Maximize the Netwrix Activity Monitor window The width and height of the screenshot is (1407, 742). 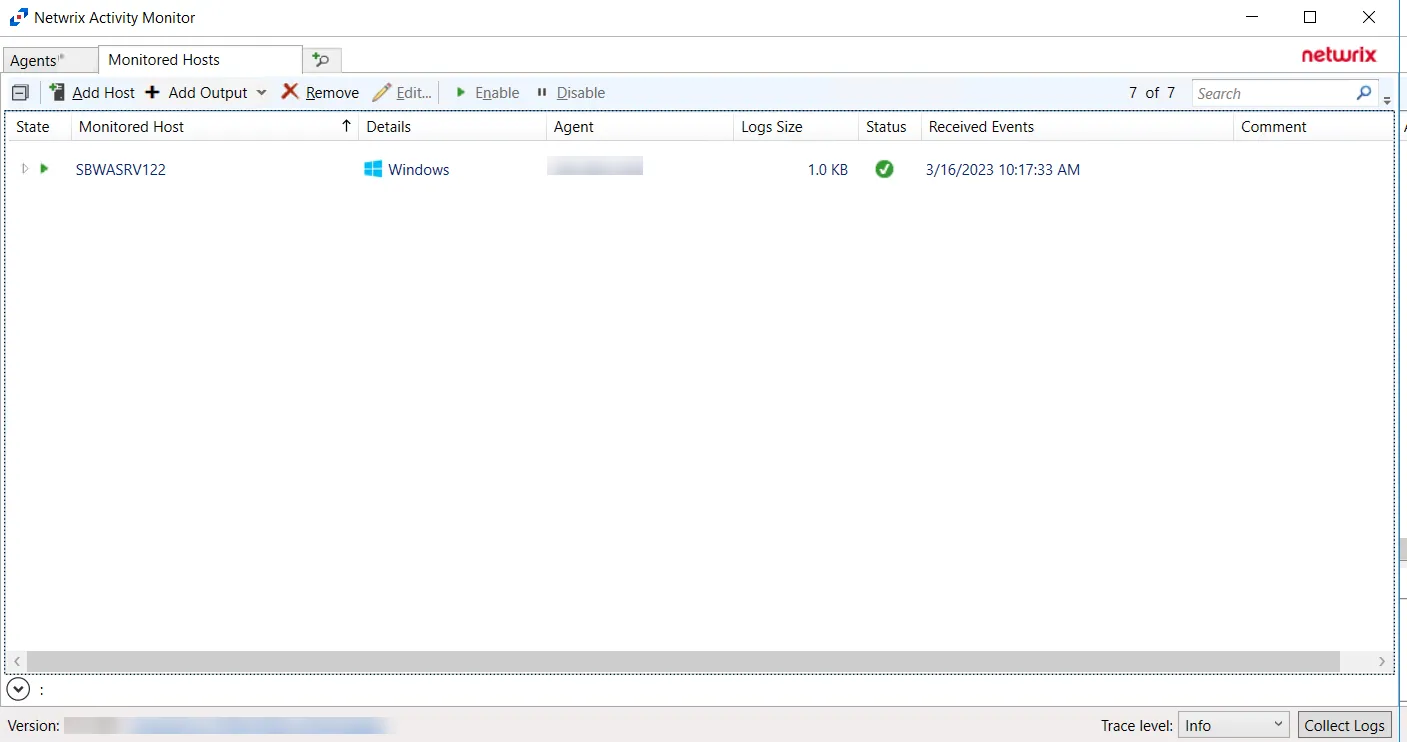(x=1310, y=17)
